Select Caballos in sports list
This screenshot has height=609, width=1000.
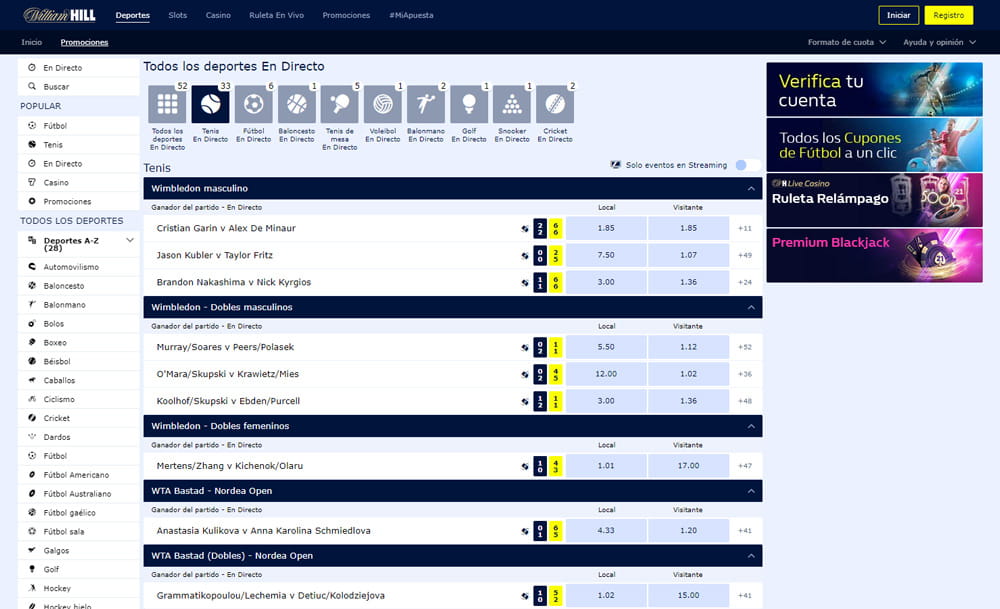59,380
